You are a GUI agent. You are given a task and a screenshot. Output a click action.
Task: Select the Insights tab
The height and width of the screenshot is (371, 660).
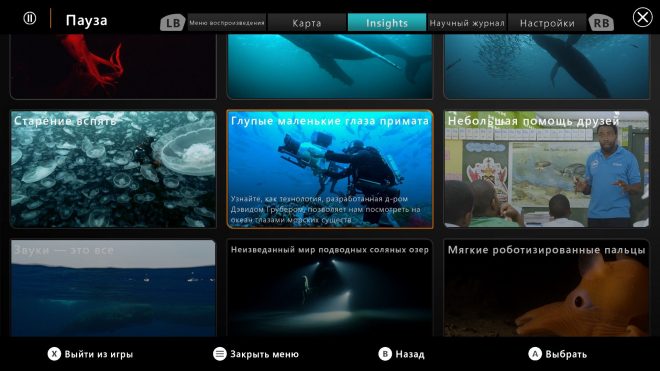[x=387, y=23]
